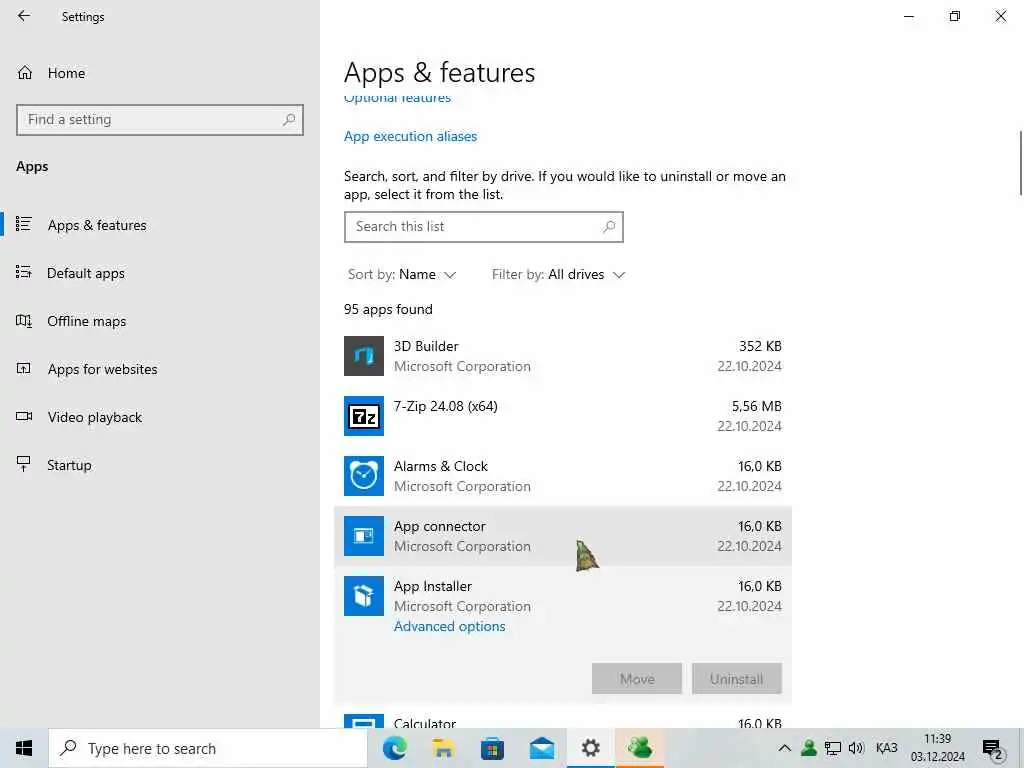Click the Alarms & Clock app icon

click(364, 476)
